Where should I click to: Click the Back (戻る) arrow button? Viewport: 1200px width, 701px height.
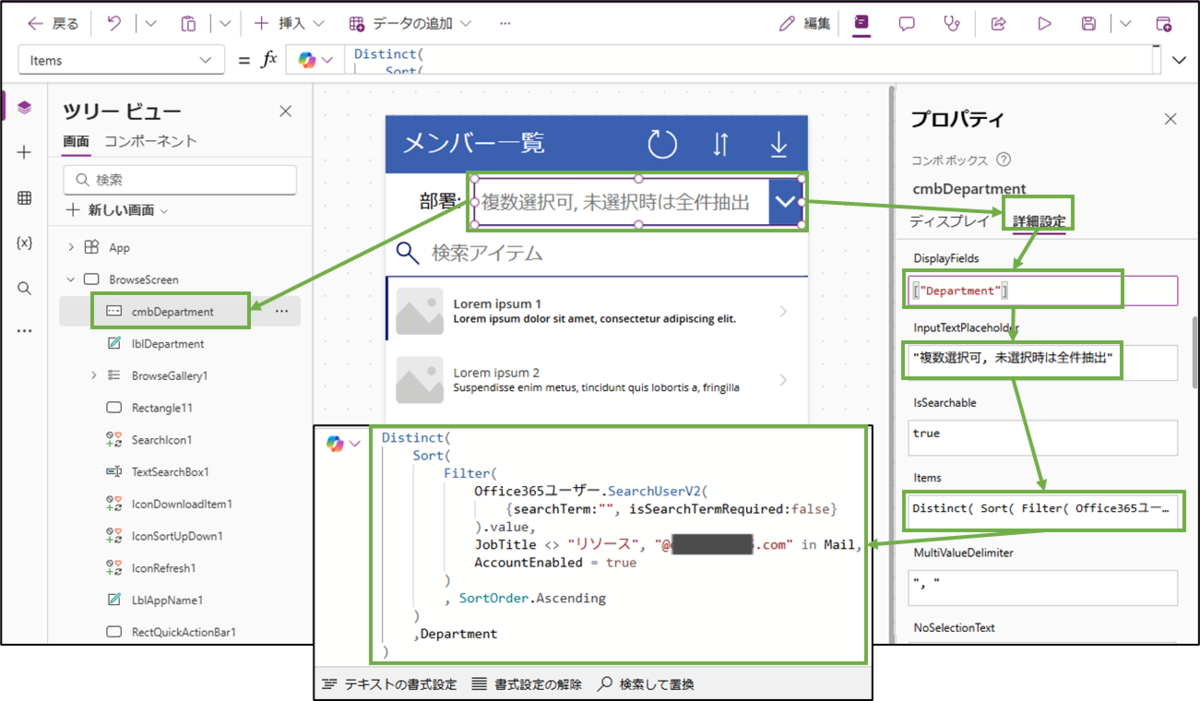coord(53,23)
